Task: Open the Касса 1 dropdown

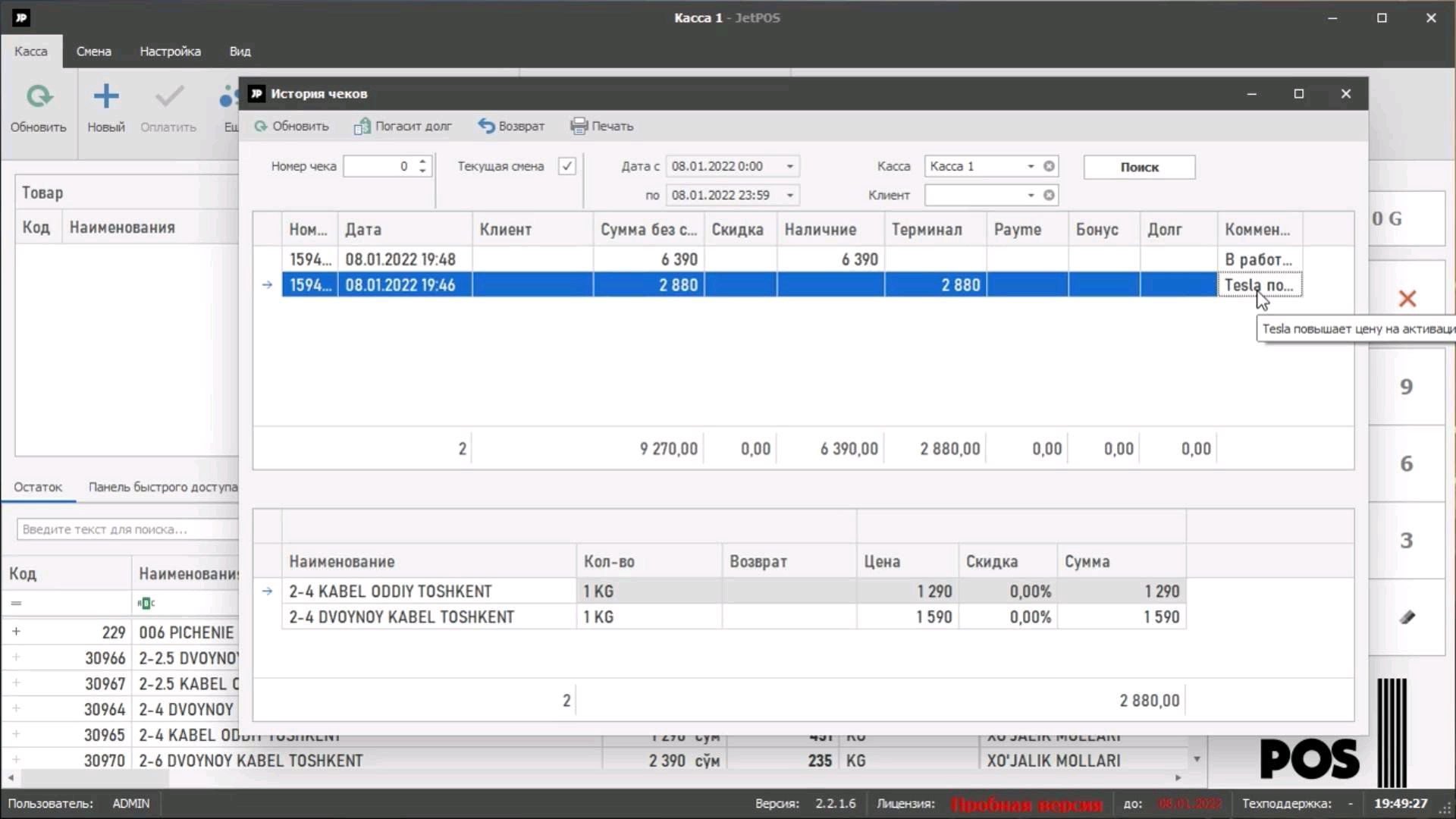Action: (x=1031, y=166)
